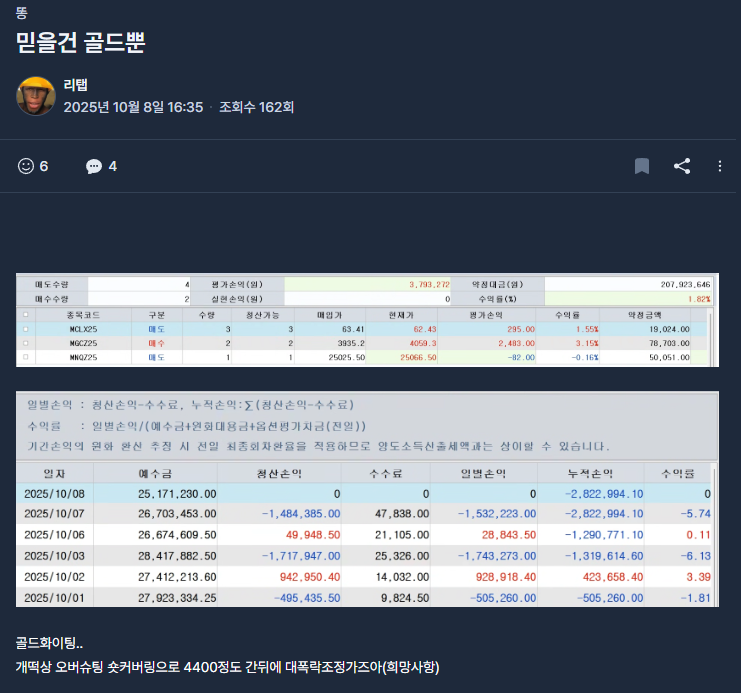Screen dimensions: 741x693
Task: Click the 누적손익 column header
Action: click(x=590, y=473)
